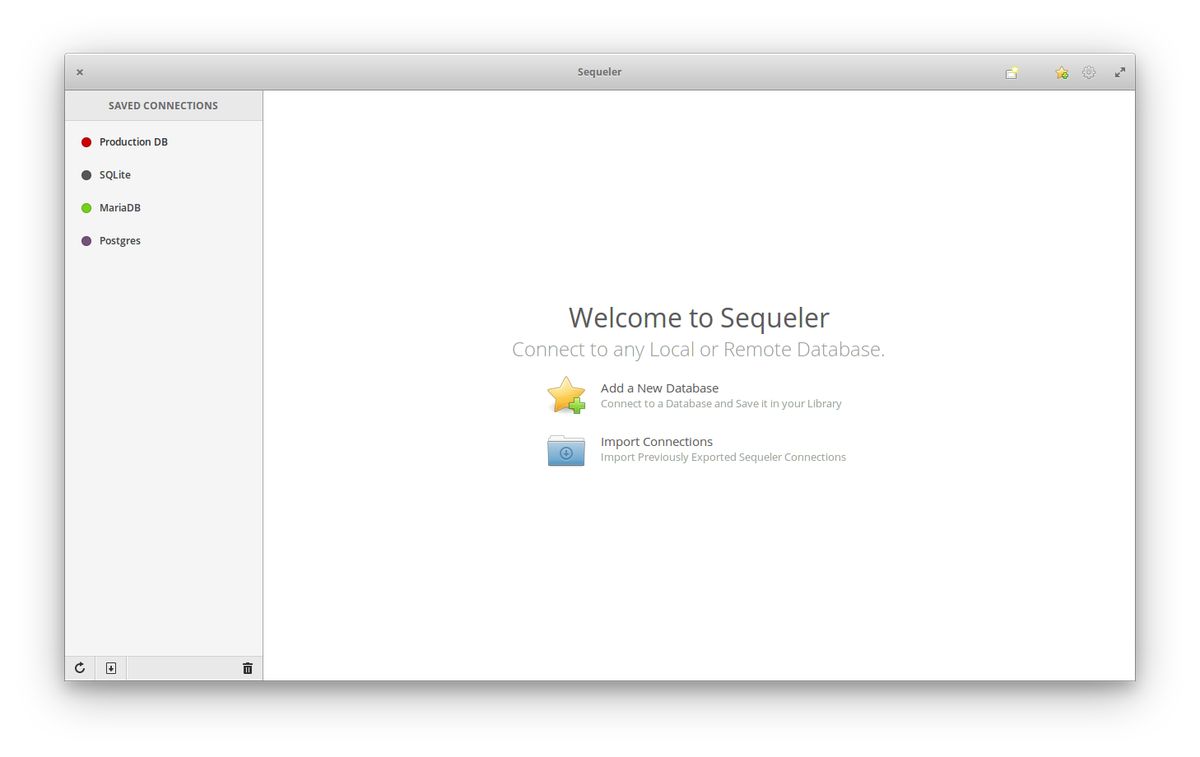The height and width of the screenshot is (757, 1200).
Task: Click the green dot beside MariaDB
Action: (x=86, y=207)
